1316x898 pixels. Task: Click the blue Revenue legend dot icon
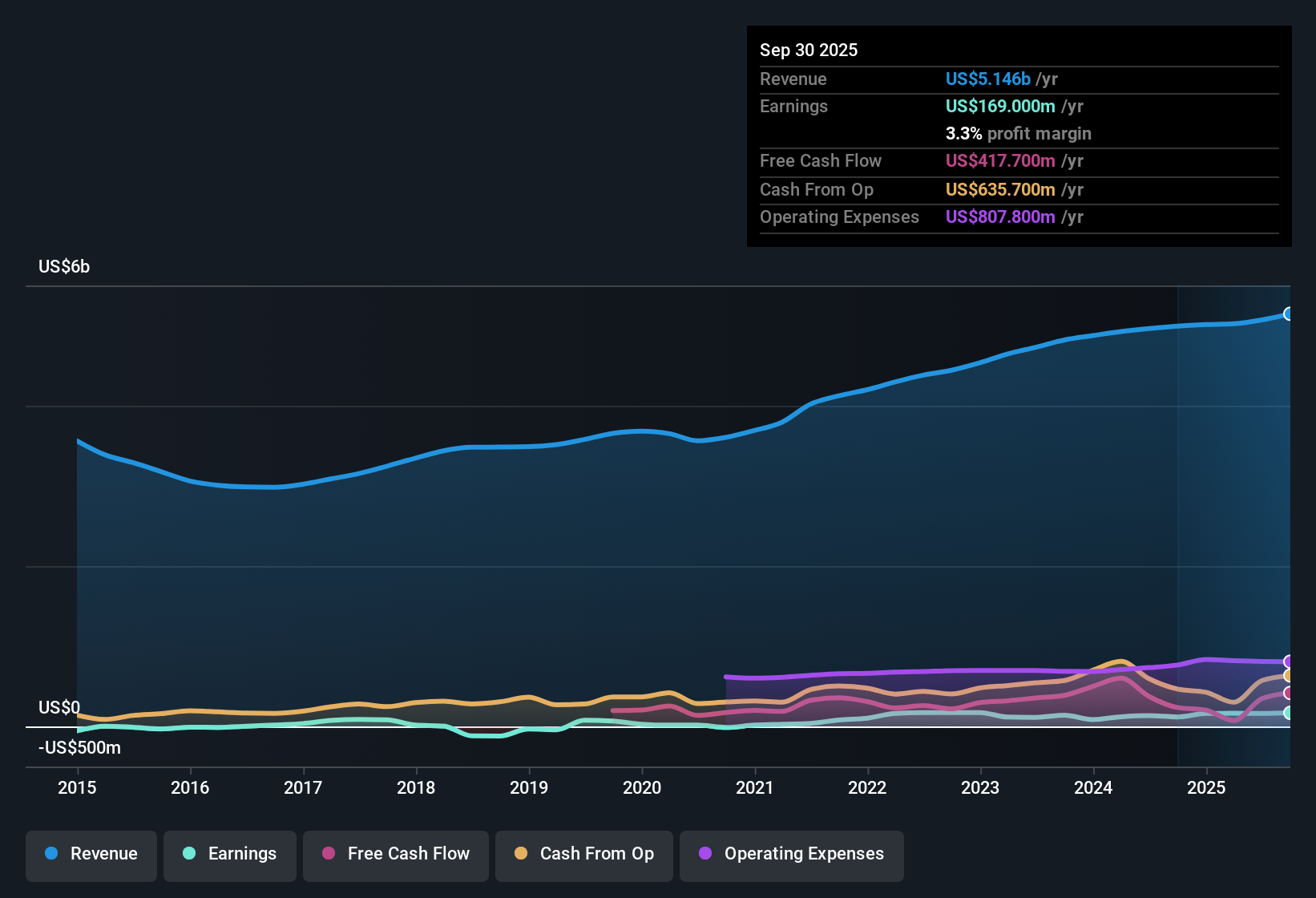[51, 854]
